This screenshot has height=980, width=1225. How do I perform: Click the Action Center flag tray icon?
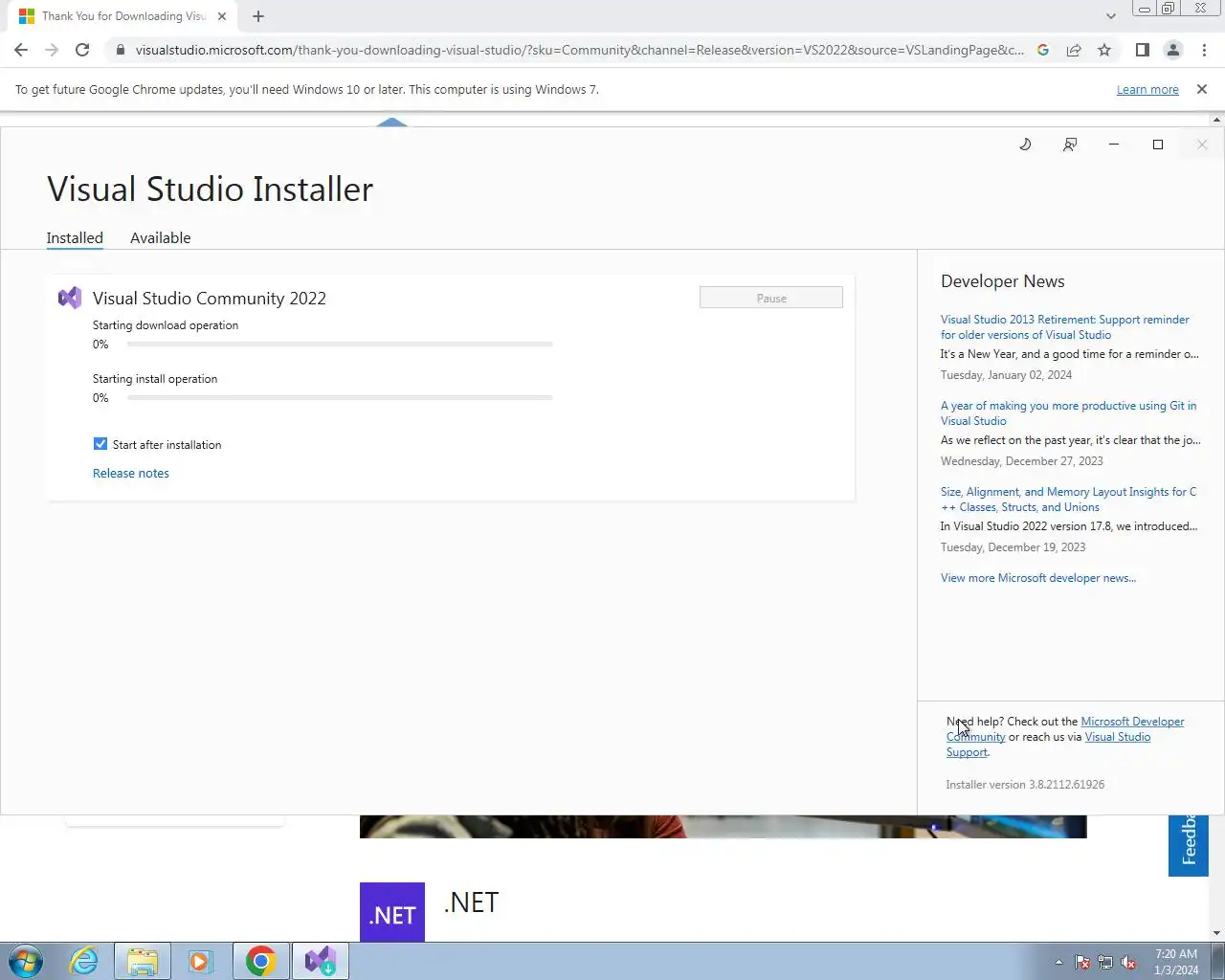point(1082,963)
